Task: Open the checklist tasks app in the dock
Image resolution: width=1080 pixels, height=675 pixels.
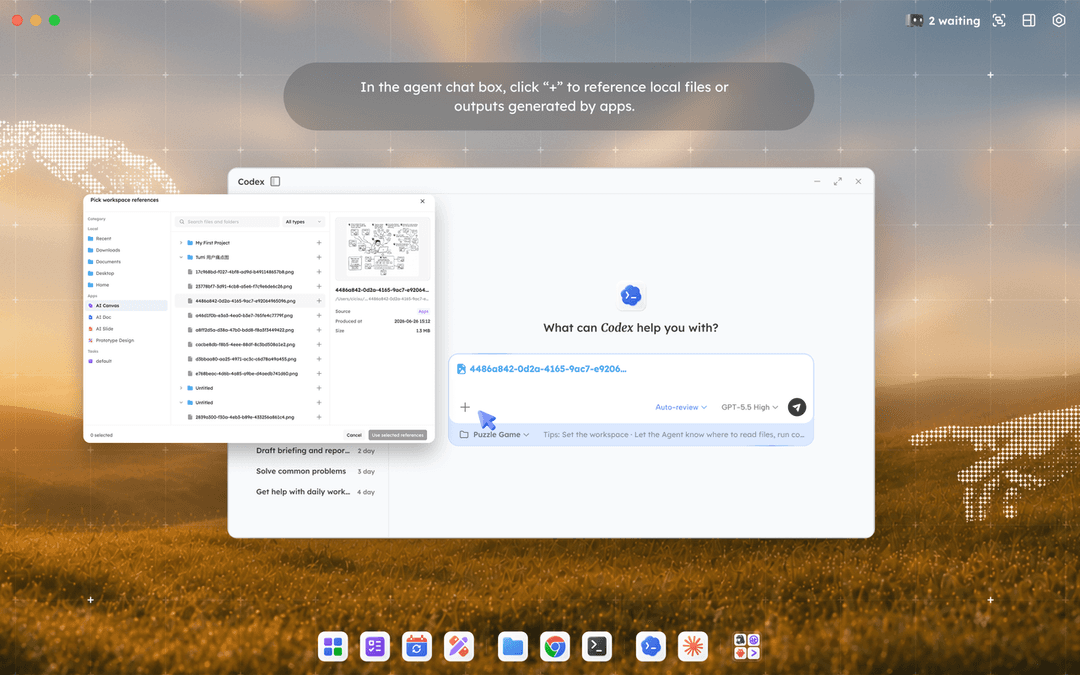Action: (375, 647)
